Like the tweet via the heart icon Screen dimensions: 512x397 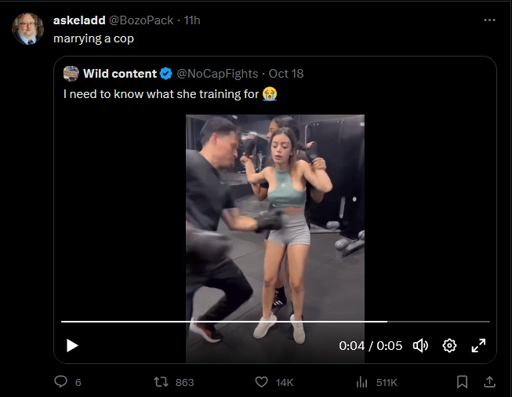coord(261,382)
